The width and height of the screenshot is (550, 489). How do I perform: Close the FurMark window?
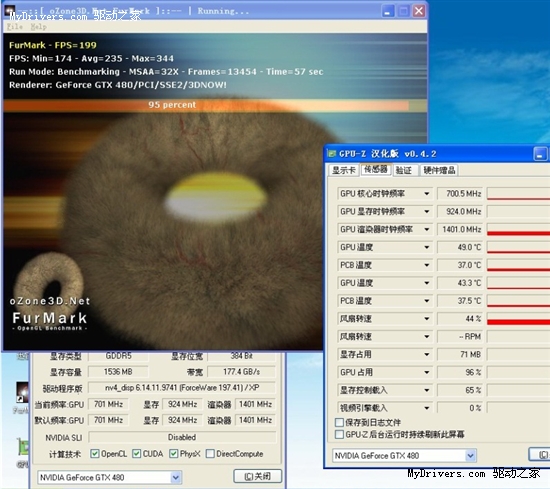click(x=418, y=11)
